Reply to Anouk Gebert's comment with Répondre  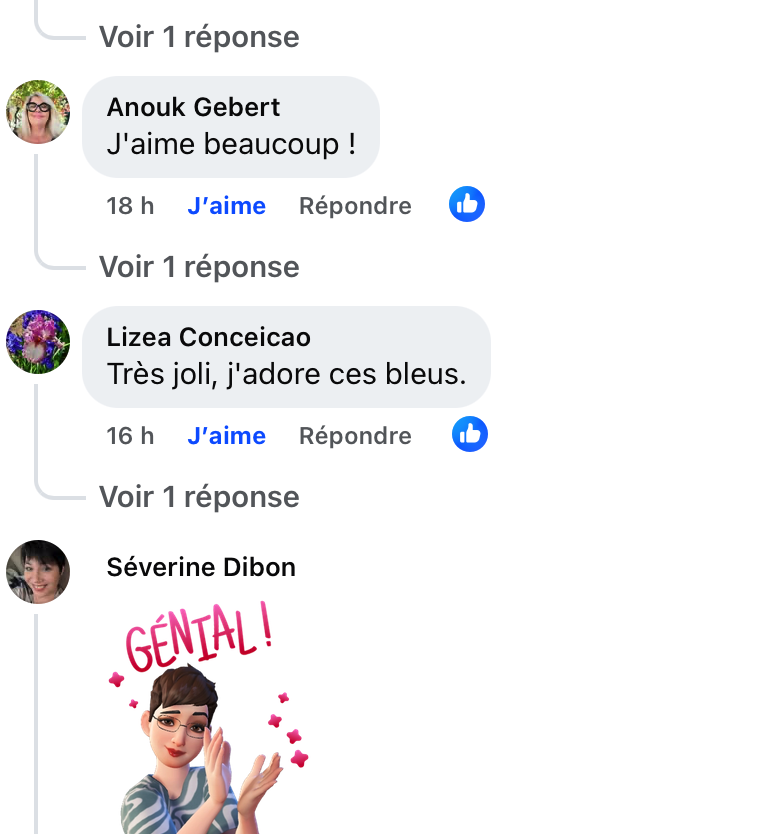[355, 206]
